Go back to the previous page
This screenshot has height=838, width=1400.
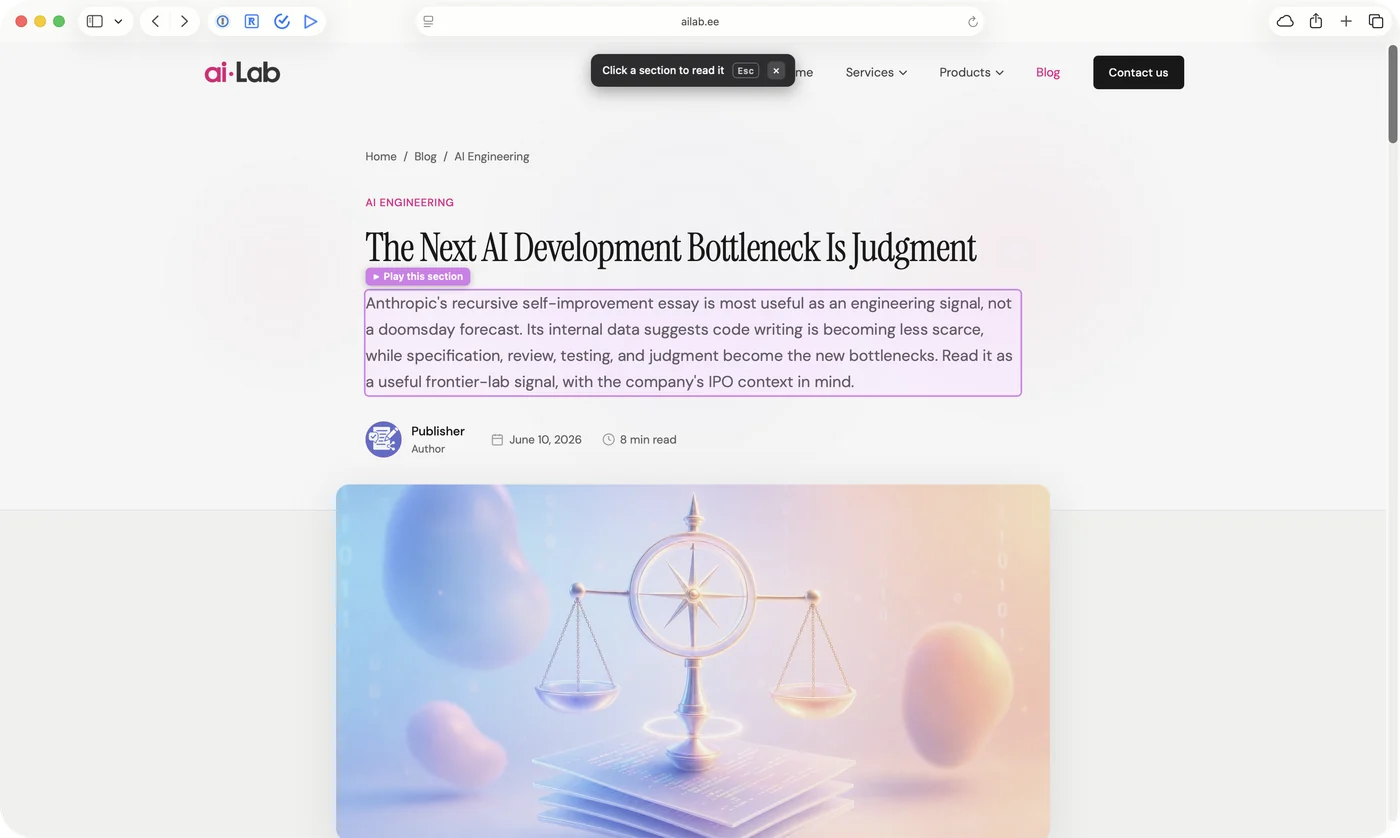tap(155, 21)
